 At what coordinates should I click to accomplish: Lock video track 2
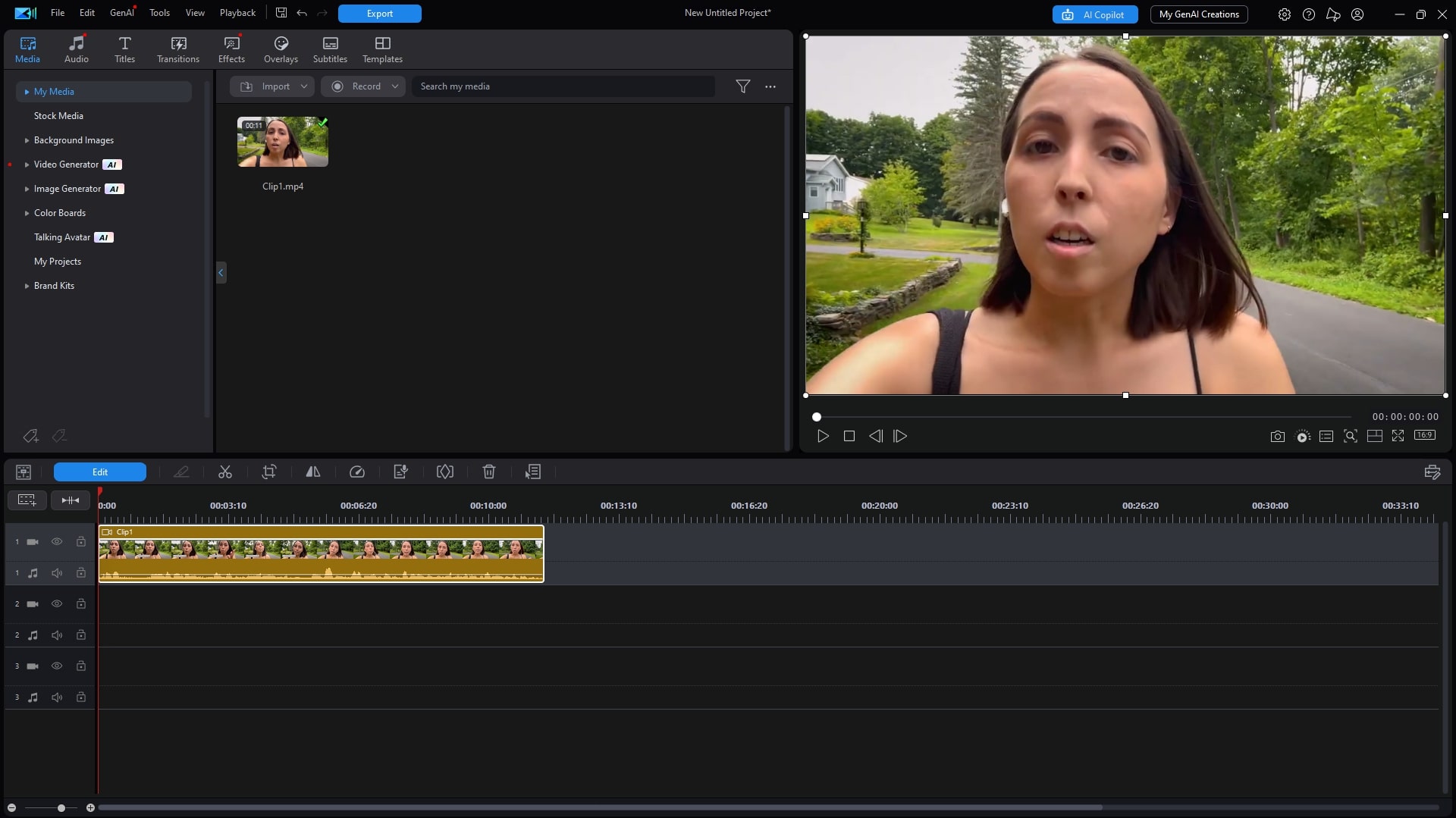tap(80, 603)
